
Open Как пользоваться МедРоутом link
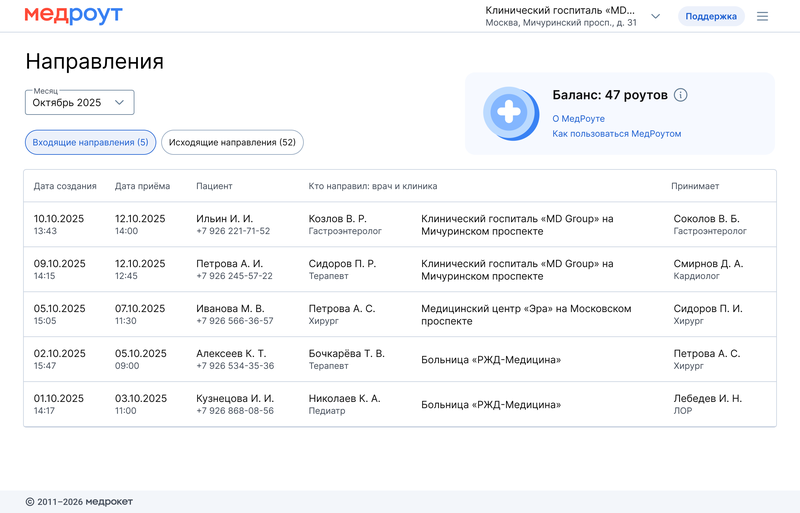(616, 134)
